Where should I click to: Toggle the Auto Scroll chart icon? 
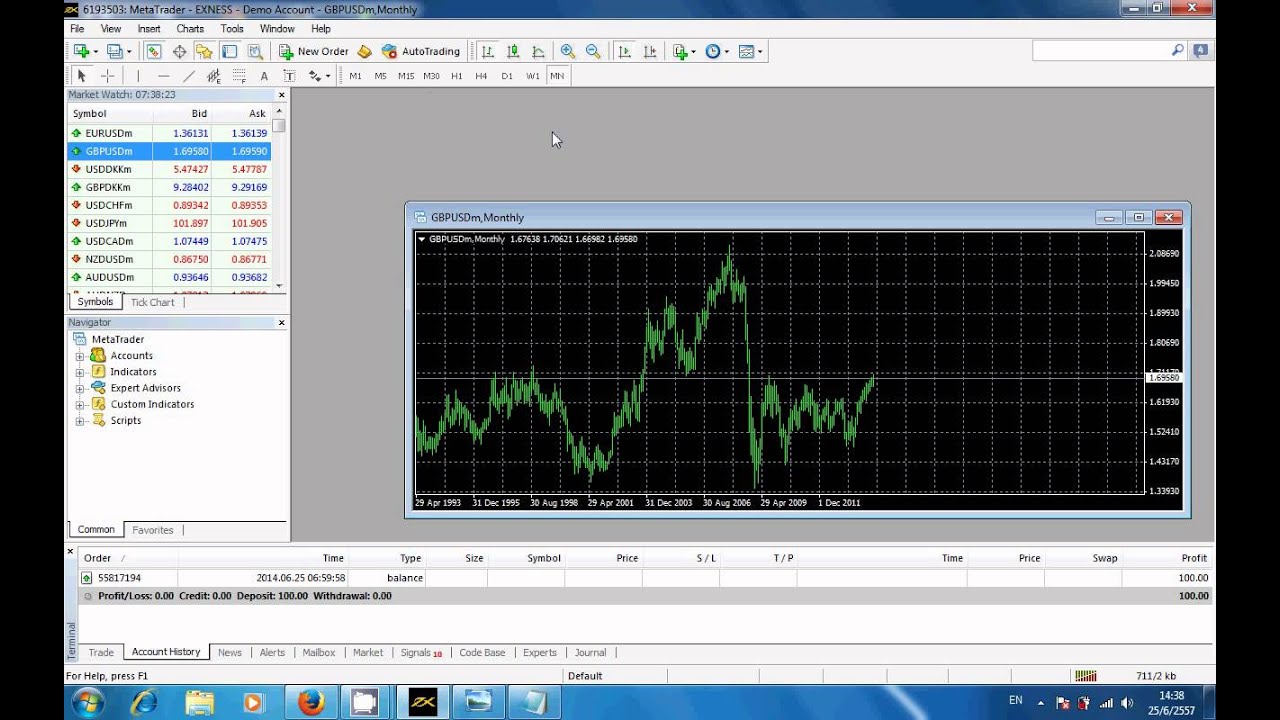tap(624, 51)
